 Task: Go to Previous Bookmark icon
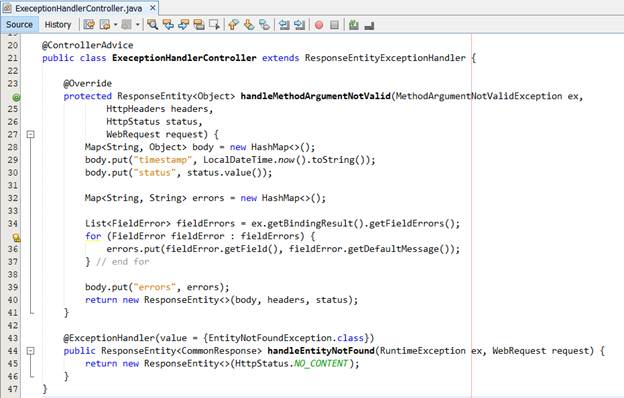point(233,25)
